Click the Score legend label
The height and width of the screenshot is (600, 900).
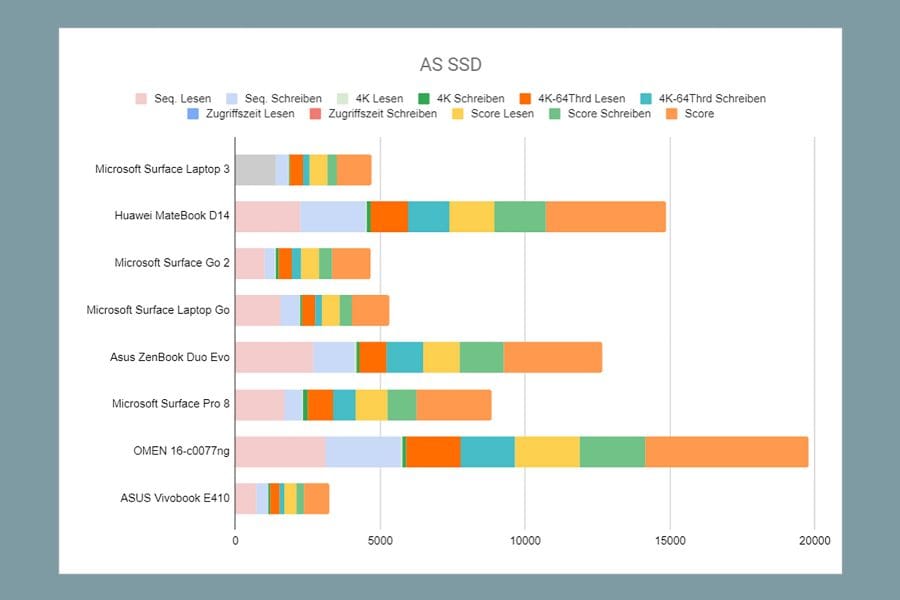click(699, 114)
